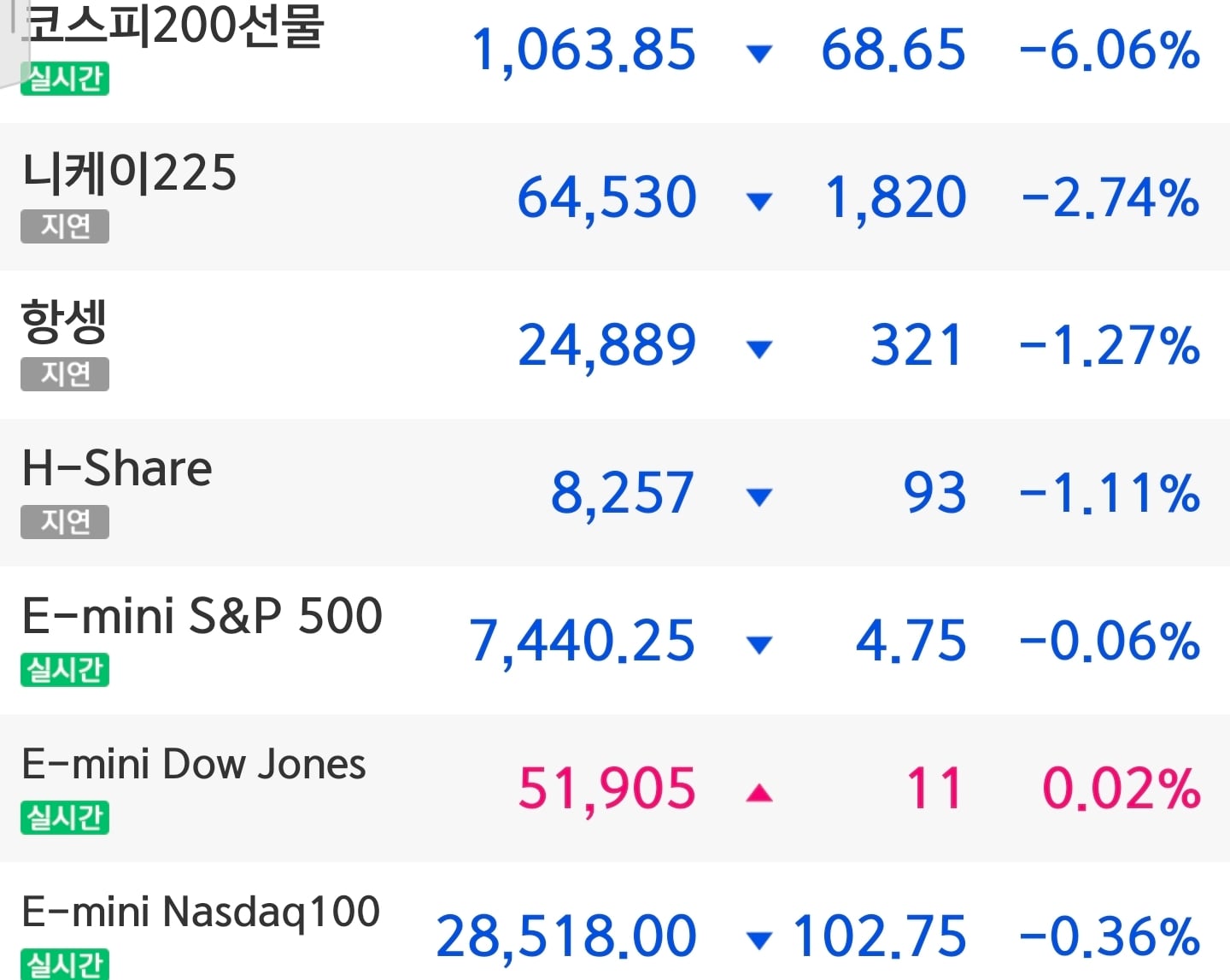Select the down arrow beside 1,063.85
Viewport: 1230px width, 980px height.
(x=758, y=55)
